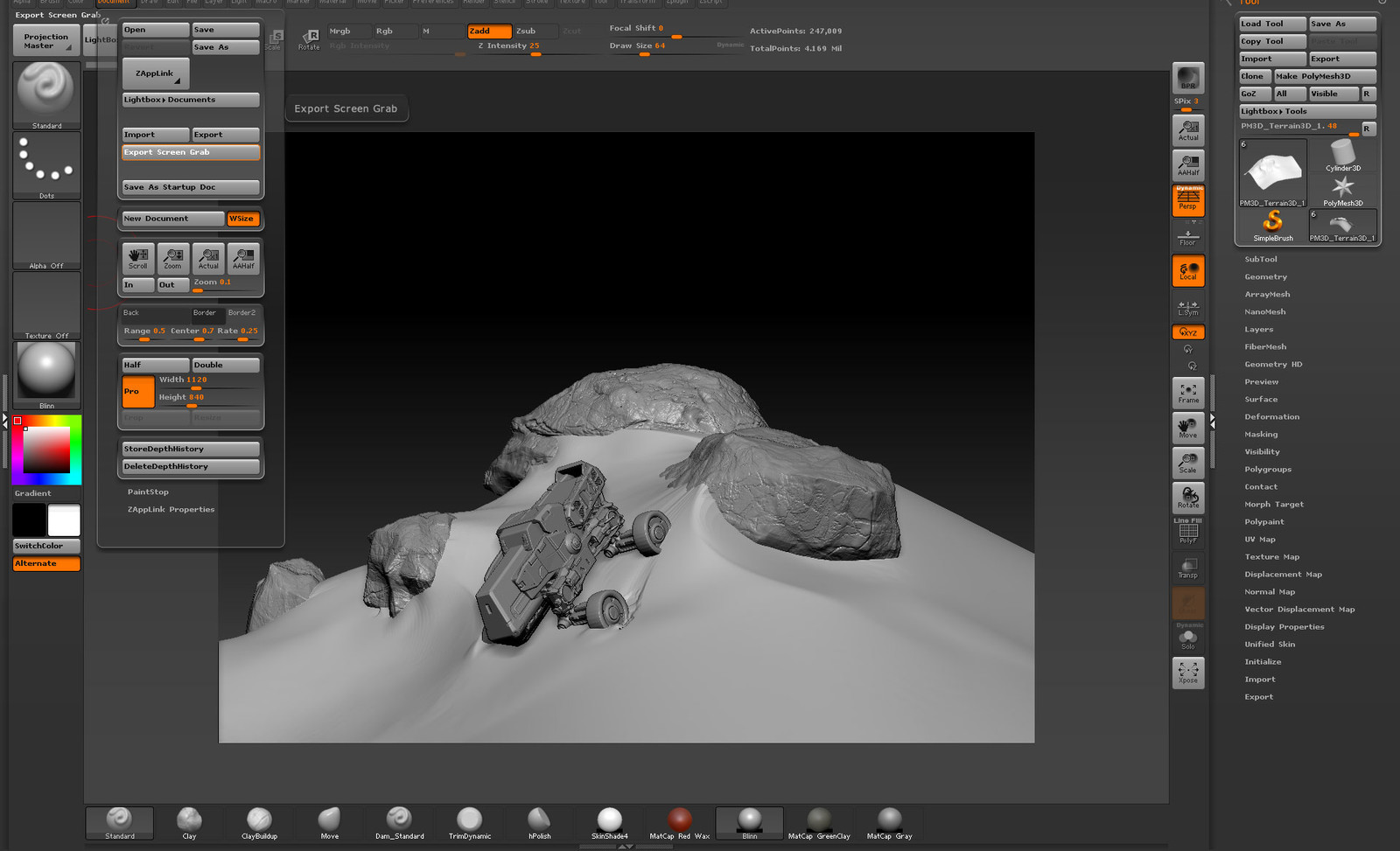Select the Move view icon in right shelf

click(x=1188, y=428)
